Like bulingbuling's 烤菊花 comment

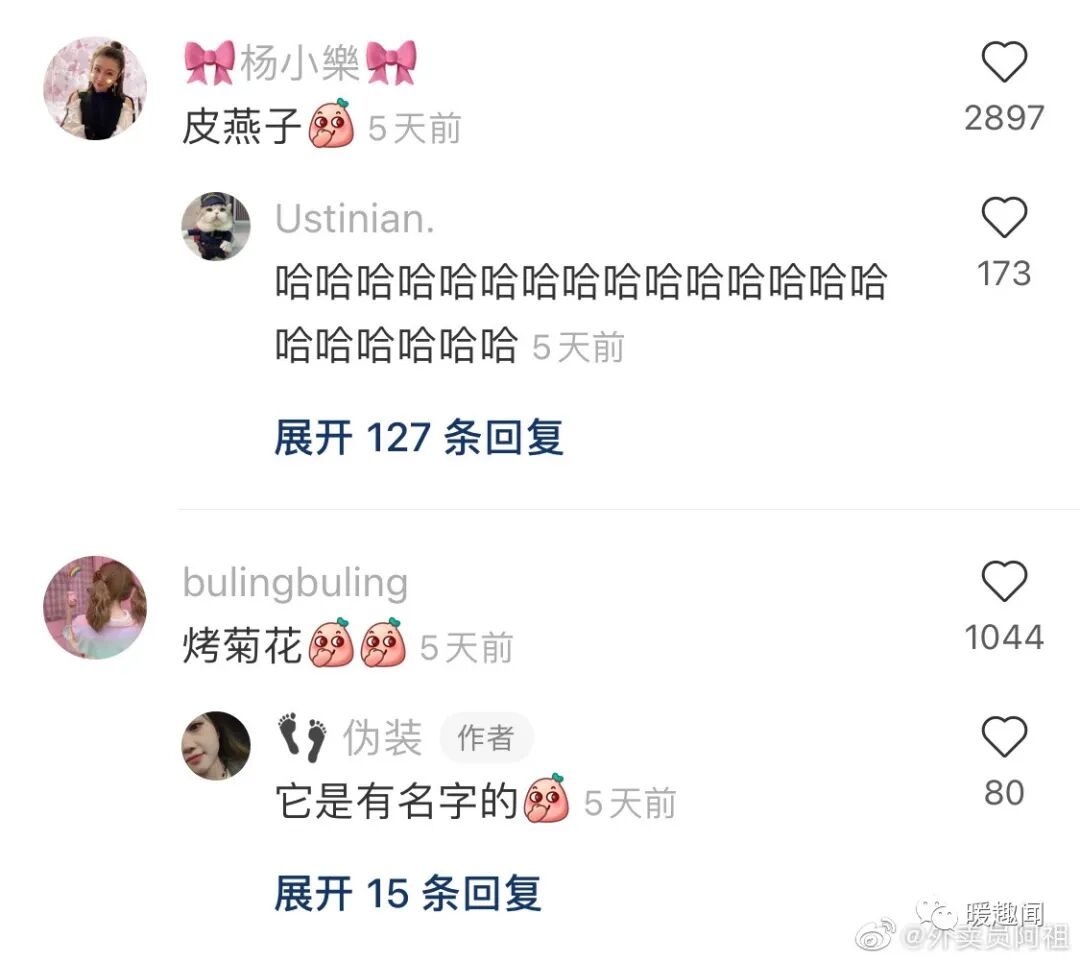pos(1004,581)
